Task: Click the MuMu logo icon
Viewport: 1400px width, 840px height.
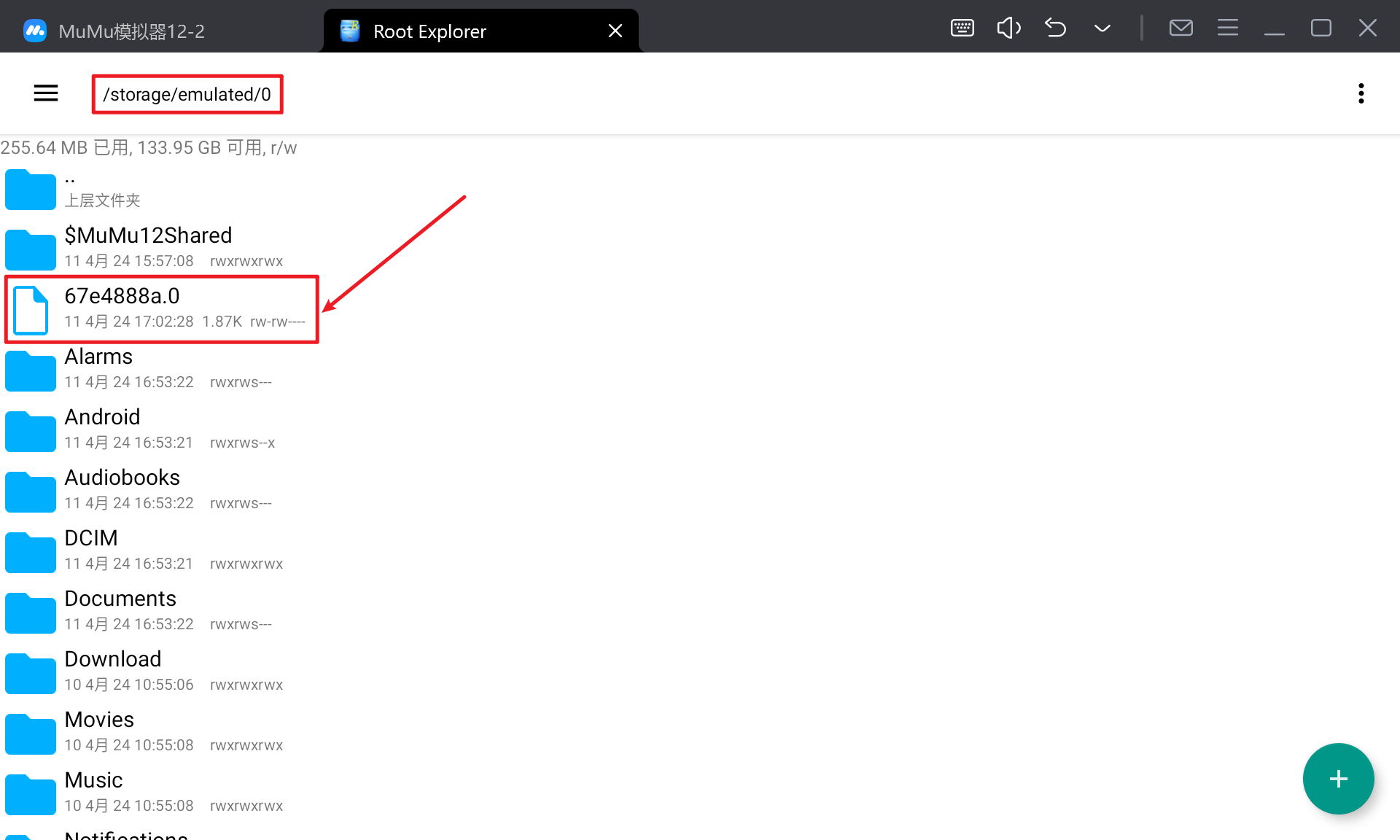Action: click(x=35, y=31)
